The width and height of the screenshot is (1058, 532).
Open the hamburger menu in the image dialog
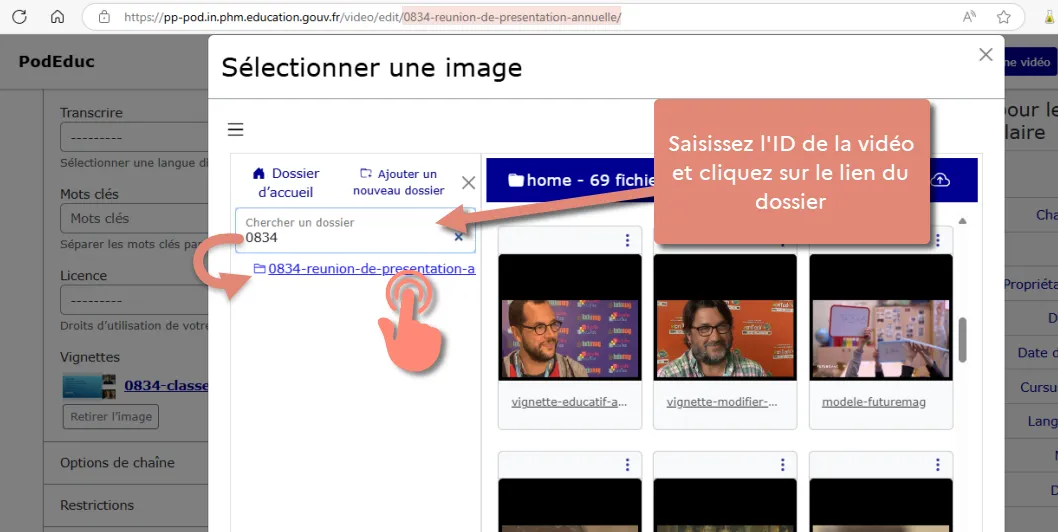(235, 130)
